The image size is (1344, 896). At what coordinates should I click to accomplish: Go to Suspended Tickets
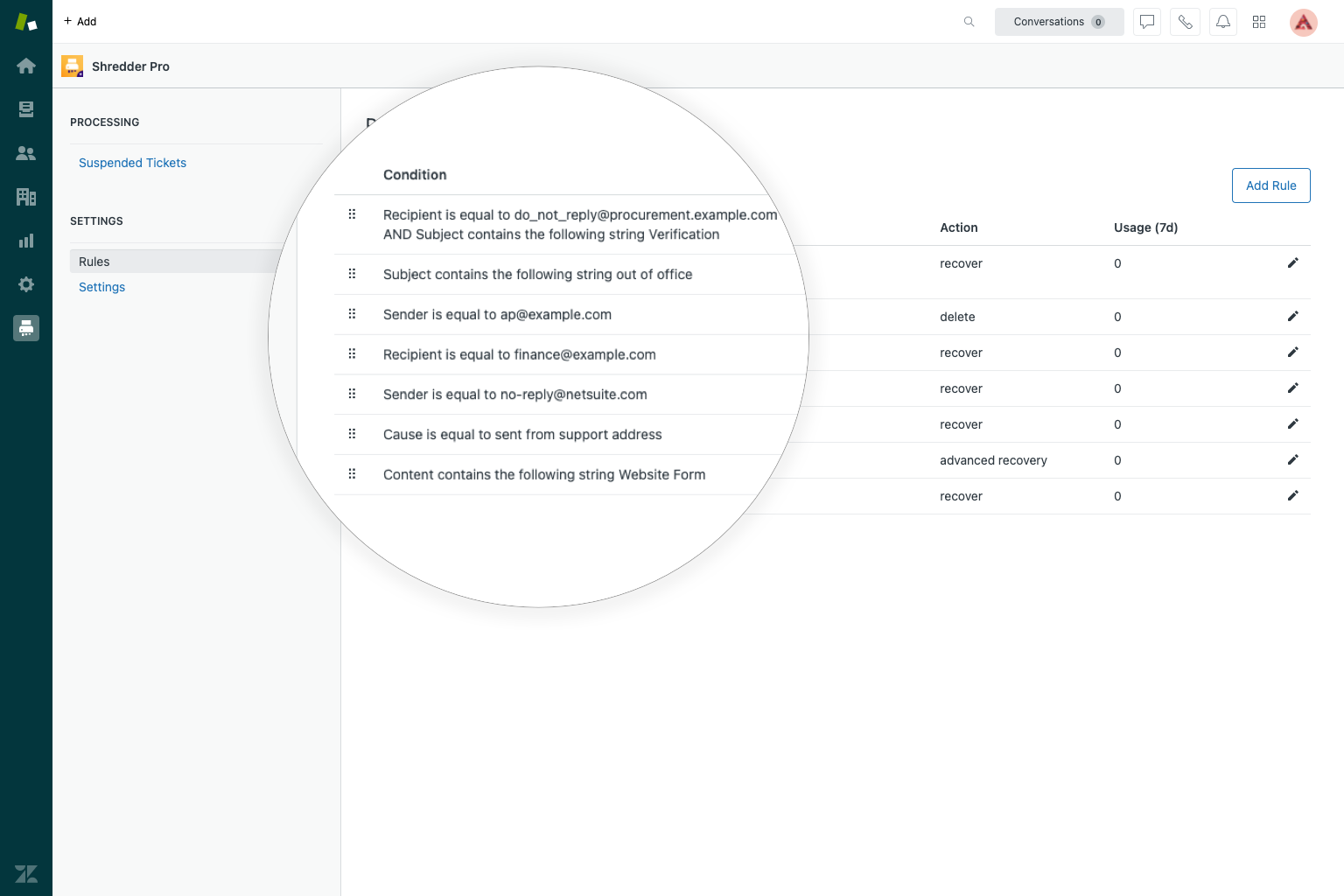pos(132,163)
